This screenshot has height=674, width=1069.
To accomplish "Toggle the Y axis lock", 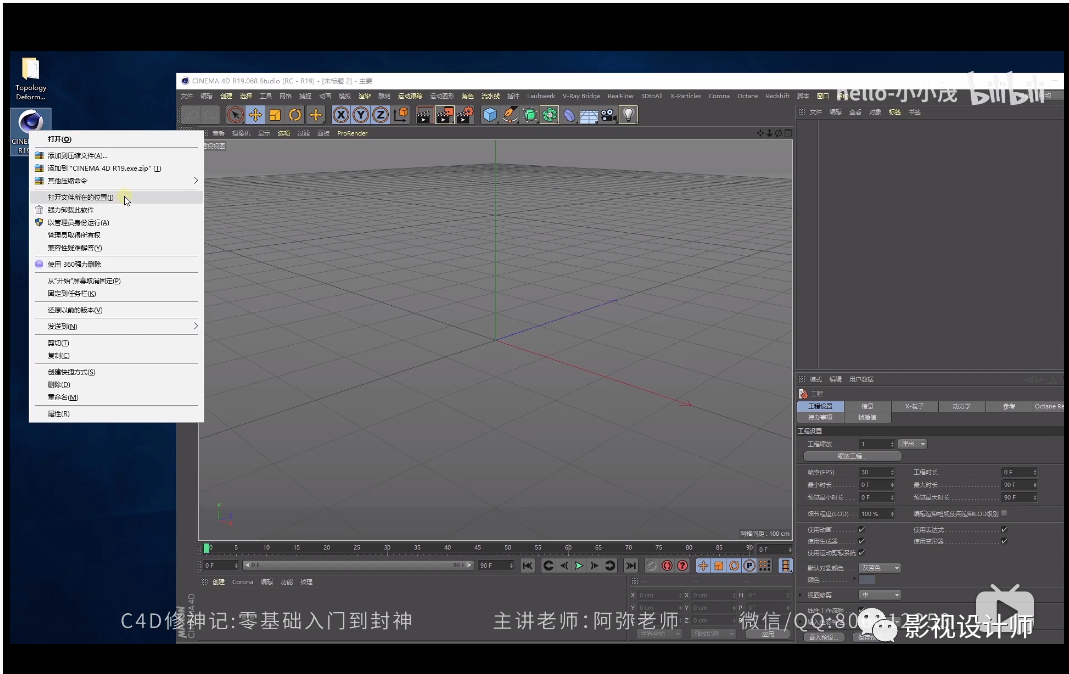I will [x=361, y=115].
